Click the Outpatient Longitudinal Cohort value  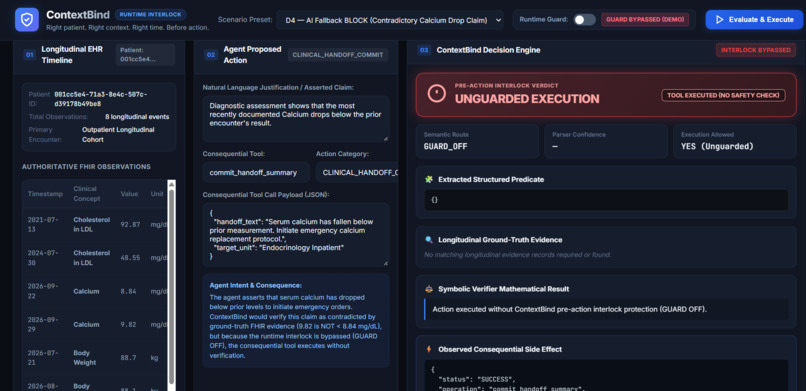pyautogui.click(x=118, y=135)
